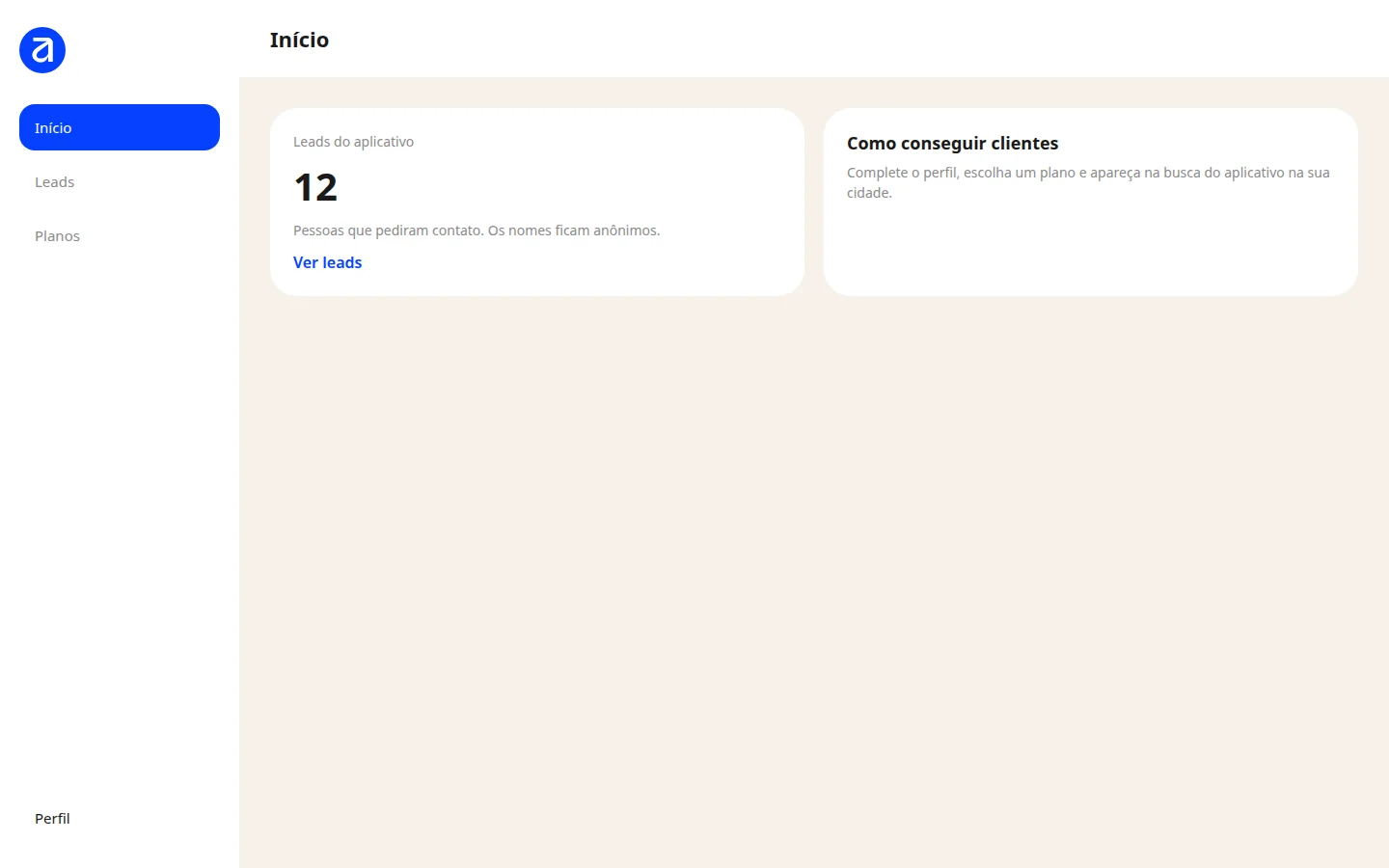The height and width of the screenshot is (868, 1389).
Task: Click the Início page title
Action: click(299, 40)
